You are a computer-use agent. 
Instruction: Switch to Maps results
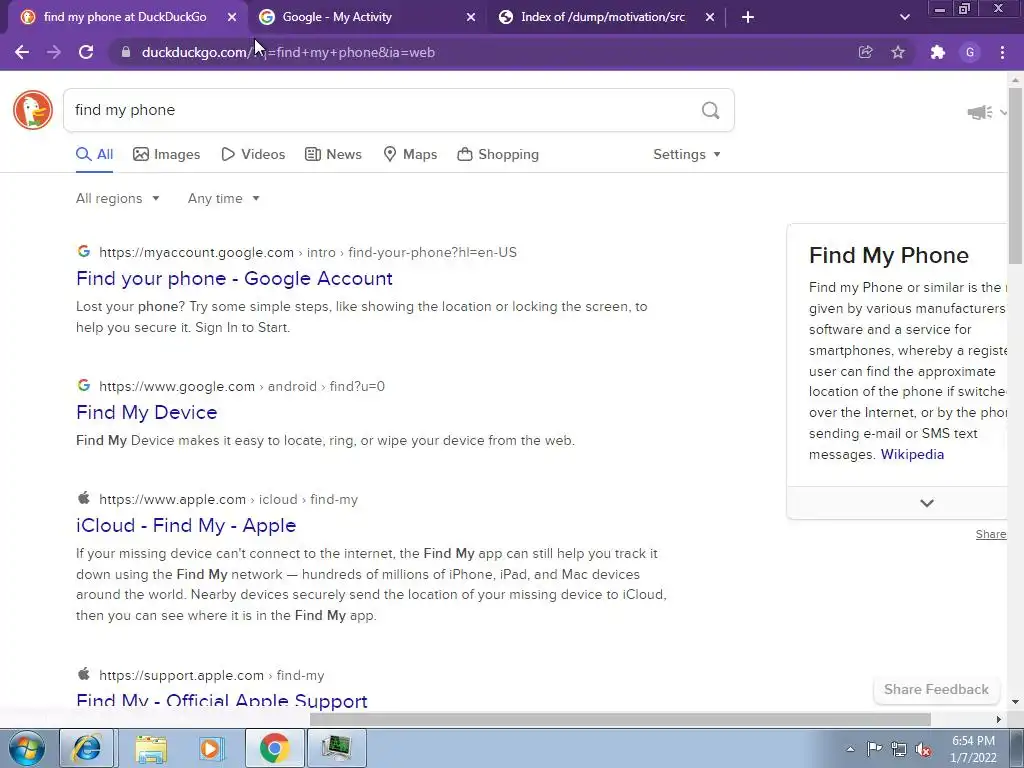point(410,155)
